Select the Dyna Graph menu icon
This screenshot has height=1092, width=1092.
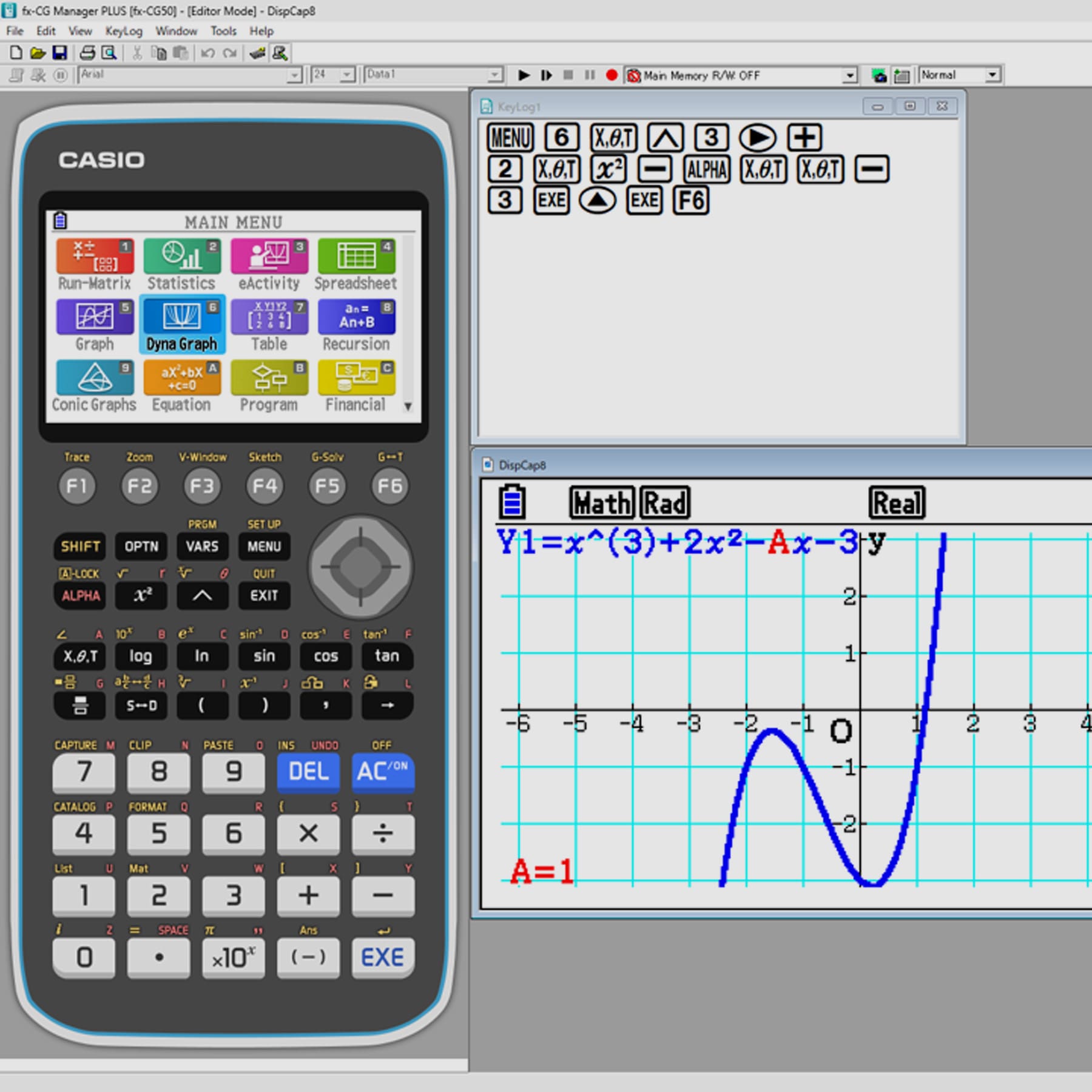182,325
